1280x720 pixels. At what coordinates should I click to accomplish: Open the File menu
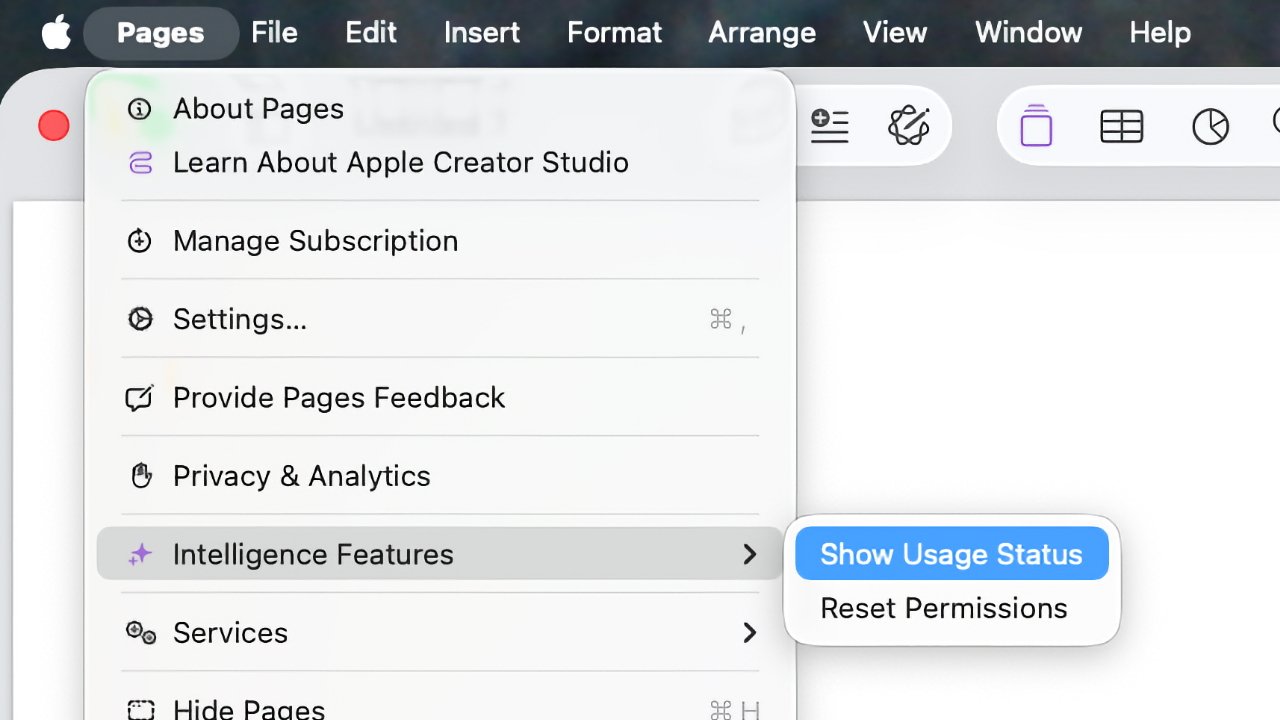coord(274,33)
